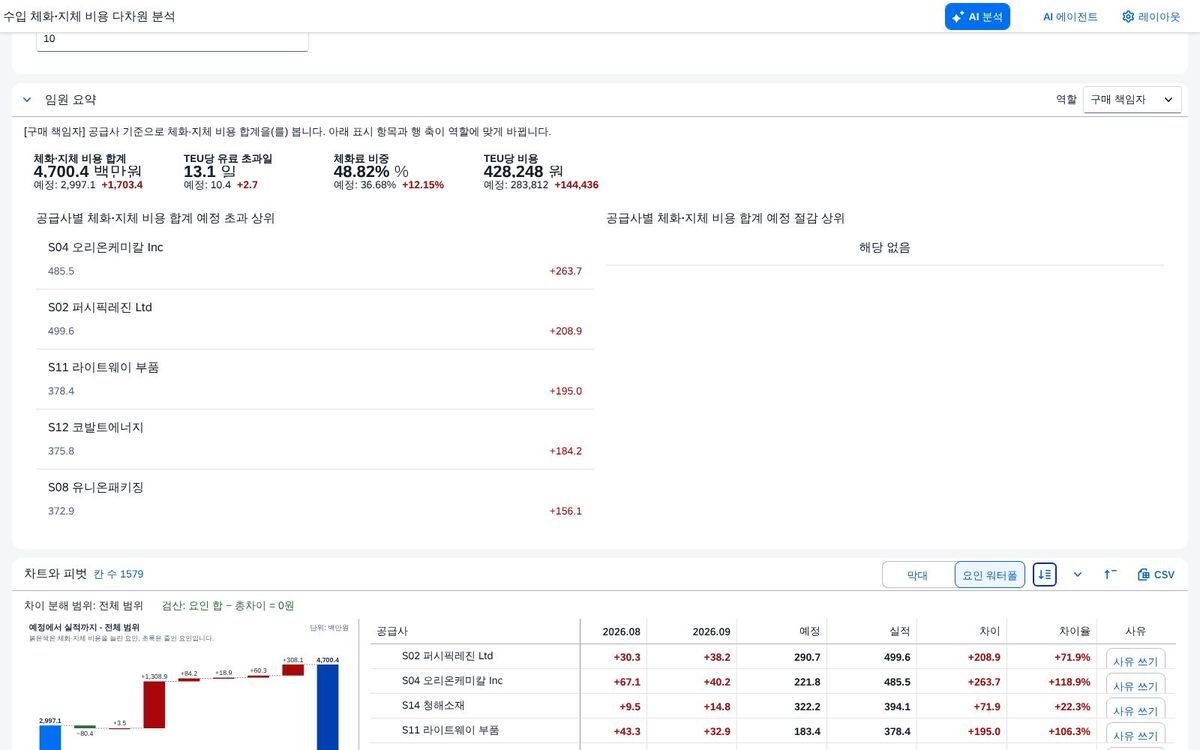Select S04 오리온케미칼 Inc in summary list
The height and width of the screenshot is (750, 1200).
pos(315,259)
